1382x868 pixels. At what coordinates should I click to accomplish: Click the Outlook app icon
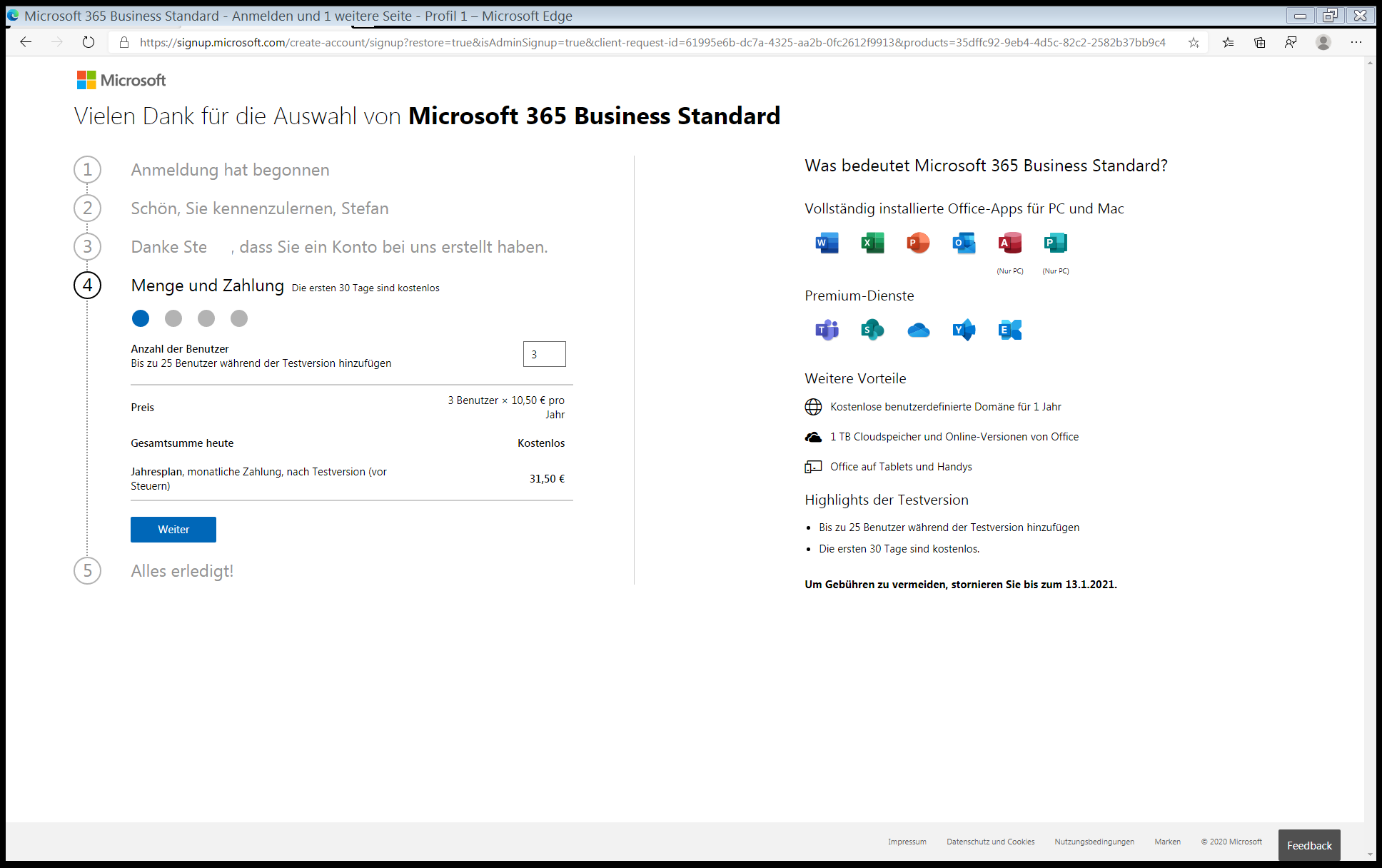(x=964, y=243)
